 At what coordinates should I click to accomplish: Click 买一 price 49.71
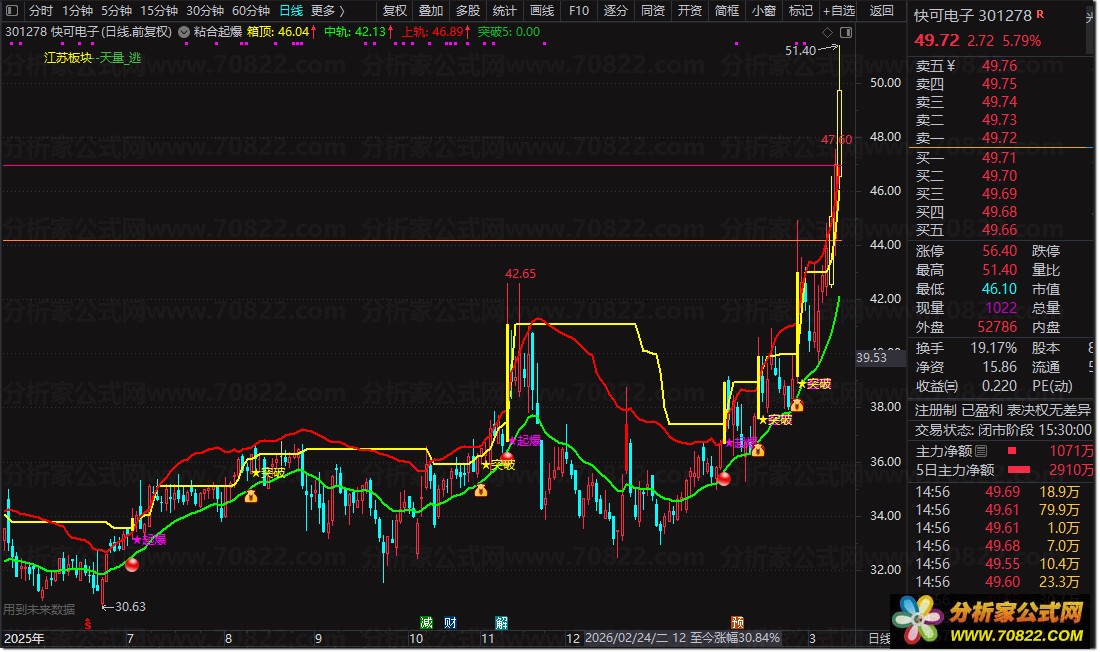(999, 157)
